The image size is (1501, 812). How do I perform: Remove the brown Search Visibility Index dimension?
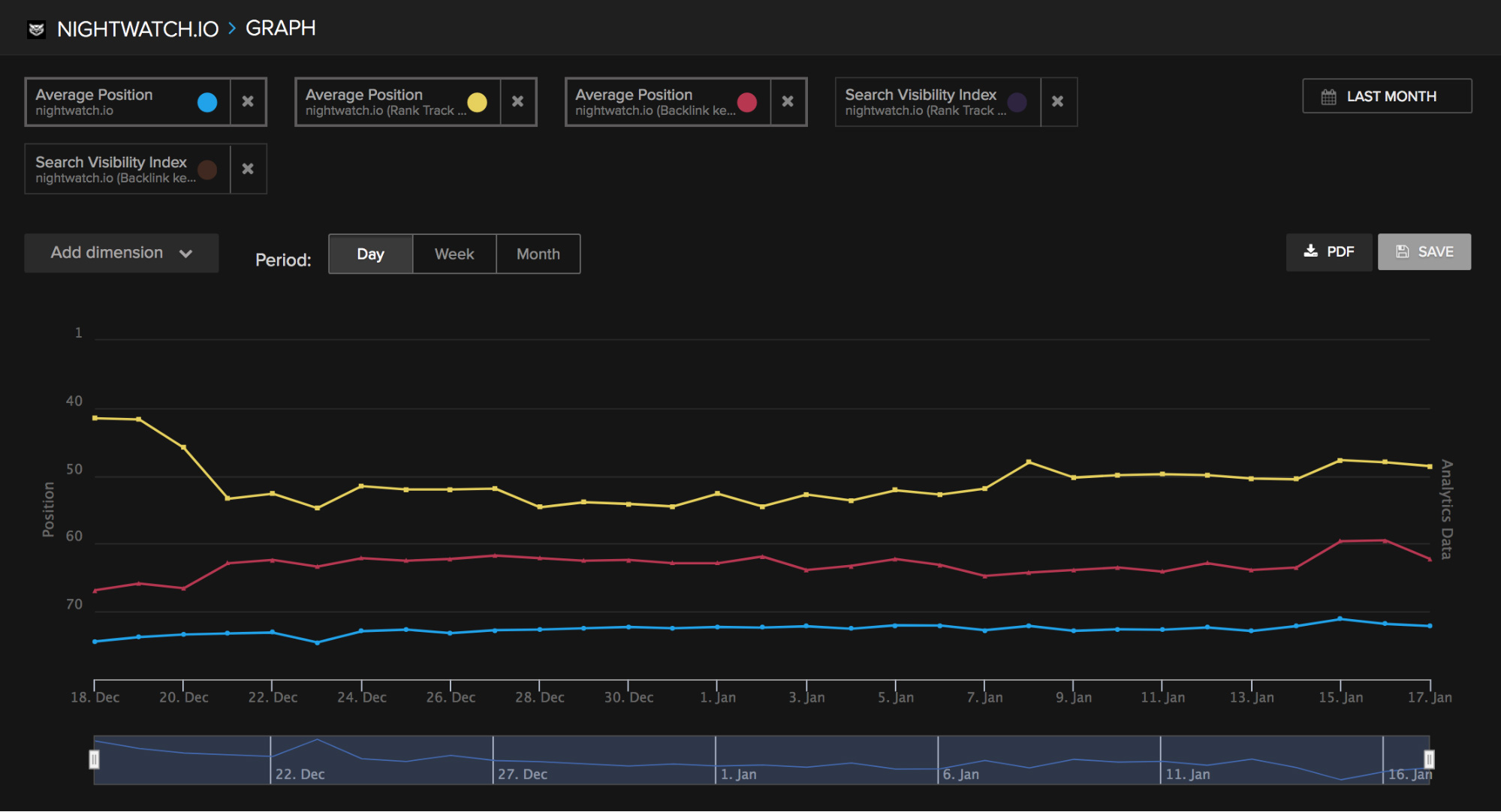point(249,168)
